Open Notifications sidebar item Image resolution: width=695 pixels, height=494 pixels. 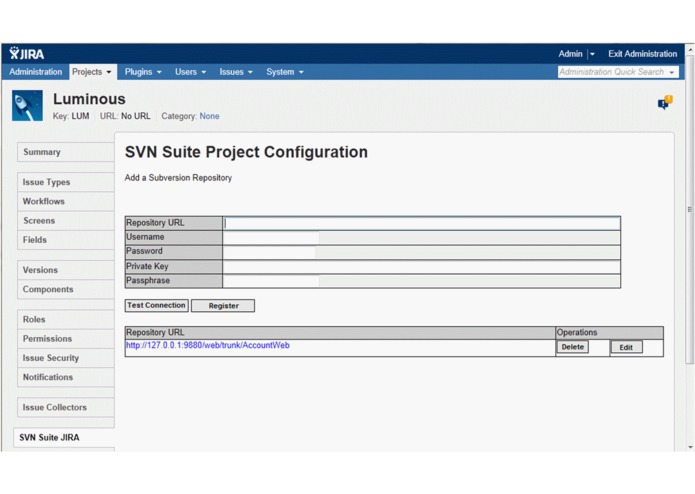[x=66, y=377]
